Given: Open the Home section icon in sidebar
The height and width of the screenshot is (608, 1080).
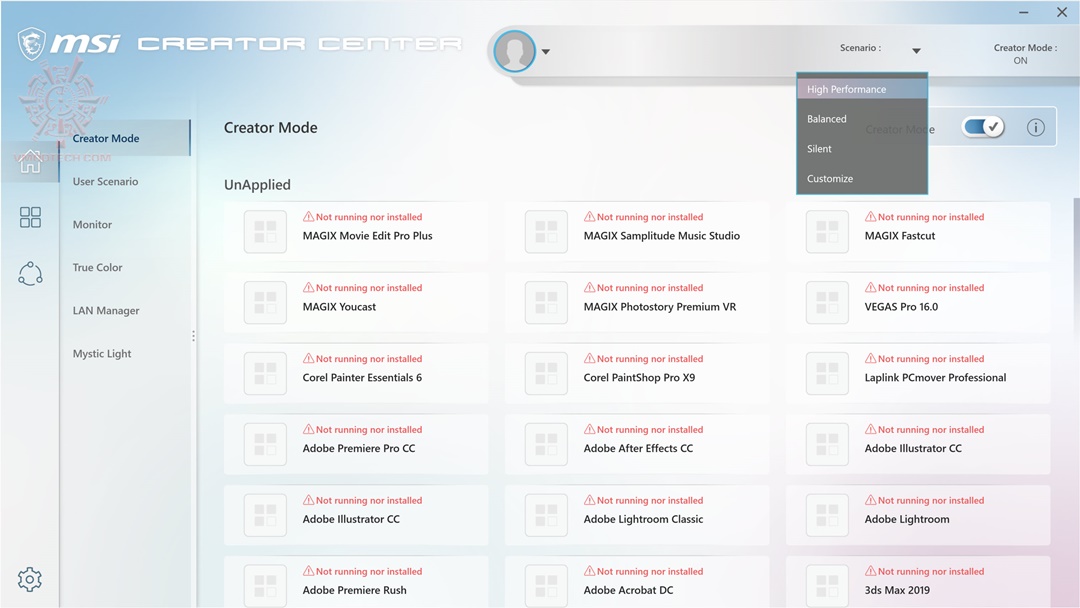Looking at the screenshot, I should tap(30, 161).
